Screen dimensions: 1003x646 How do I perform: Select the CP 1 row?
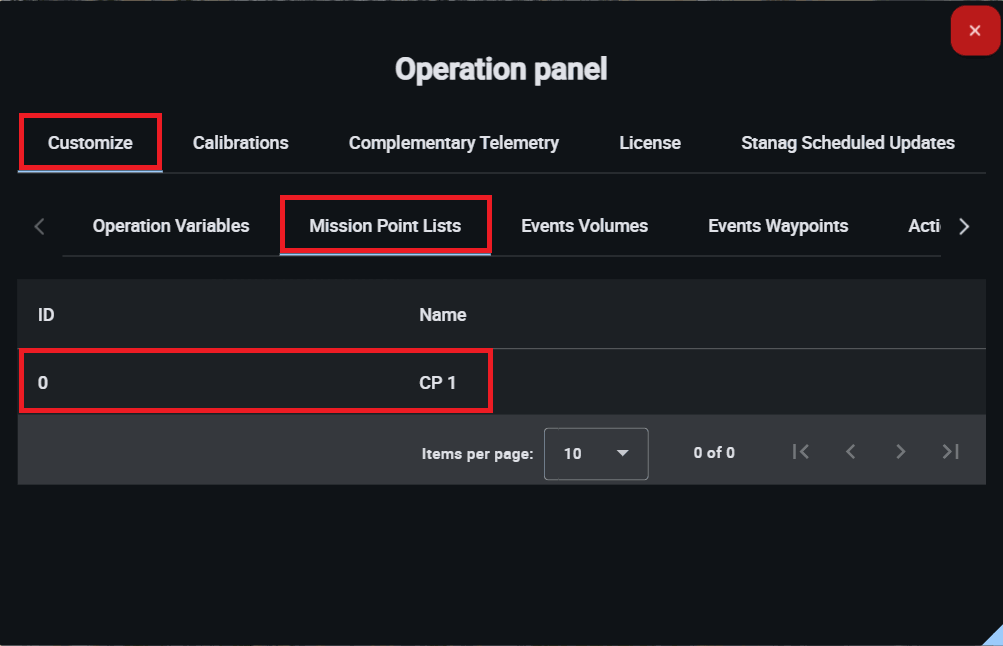(437, 382)
